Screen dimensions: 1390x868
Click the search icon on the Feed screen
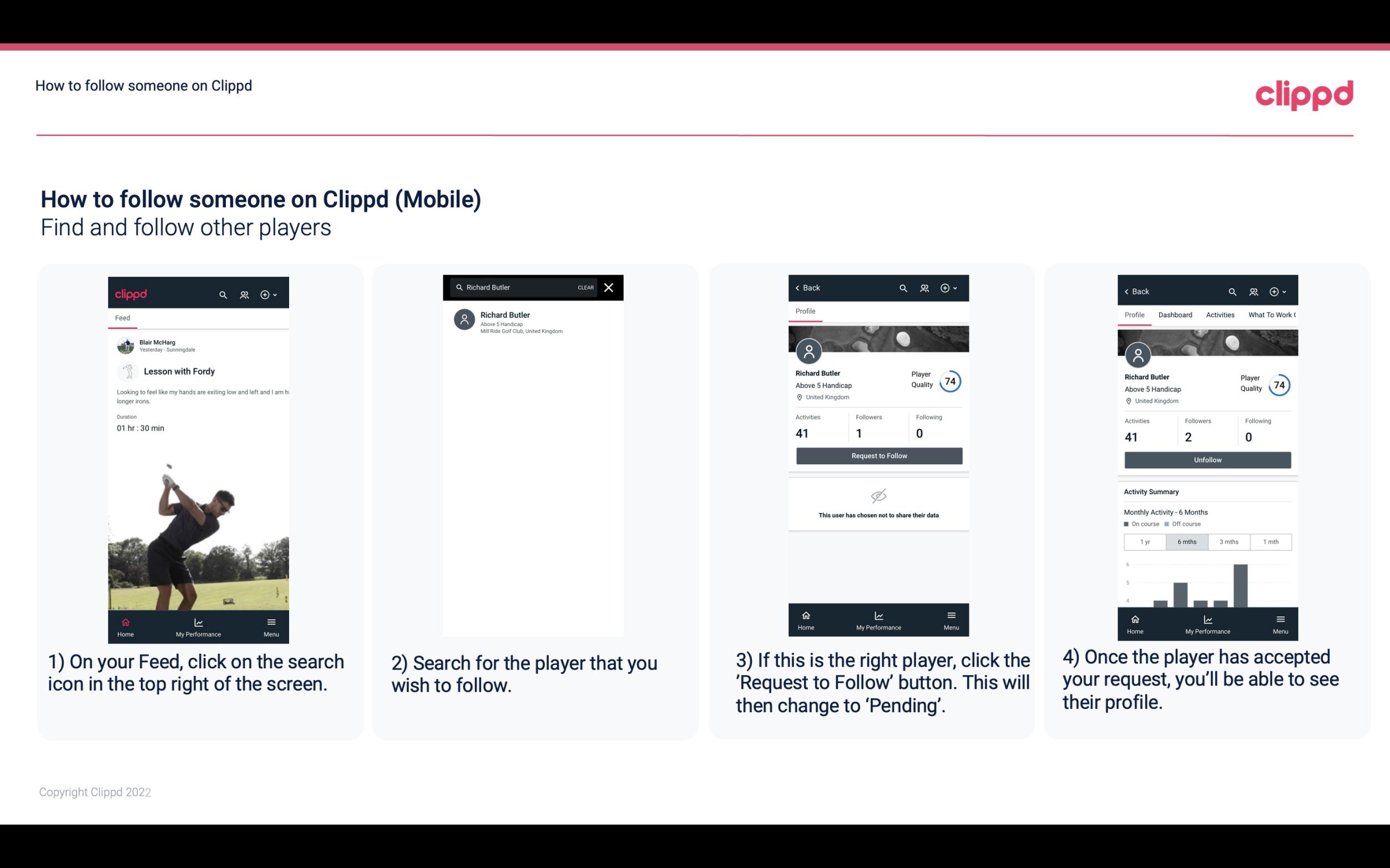pyautogui.click(x=223, y=294)
